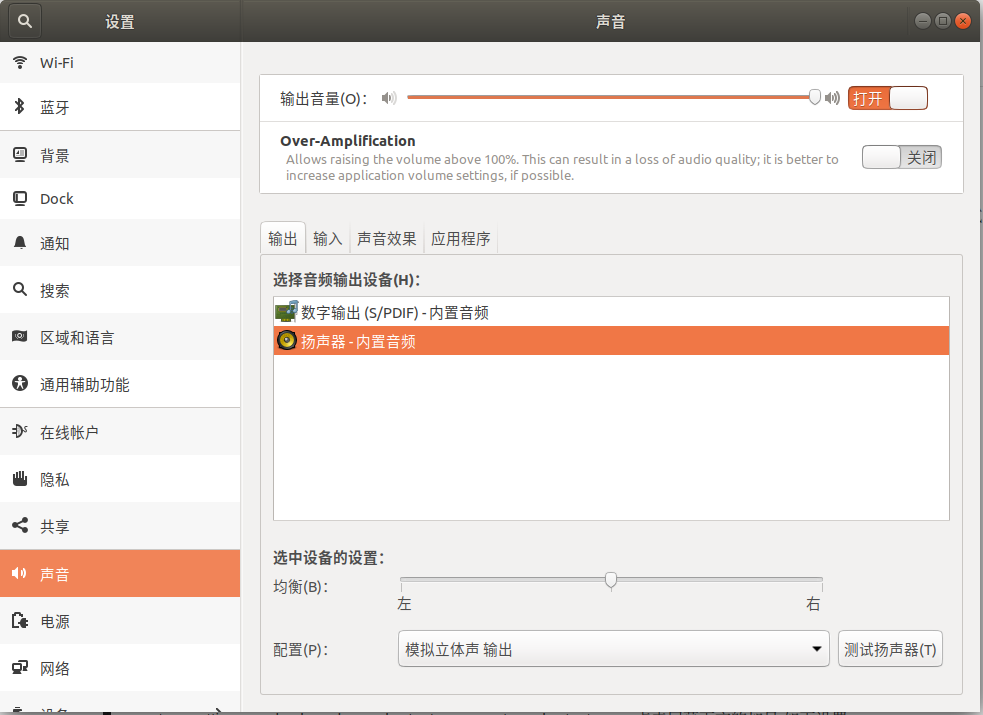Open 搜索 settings panel
This screenshot has width=983, height=715.
point(120,290)
